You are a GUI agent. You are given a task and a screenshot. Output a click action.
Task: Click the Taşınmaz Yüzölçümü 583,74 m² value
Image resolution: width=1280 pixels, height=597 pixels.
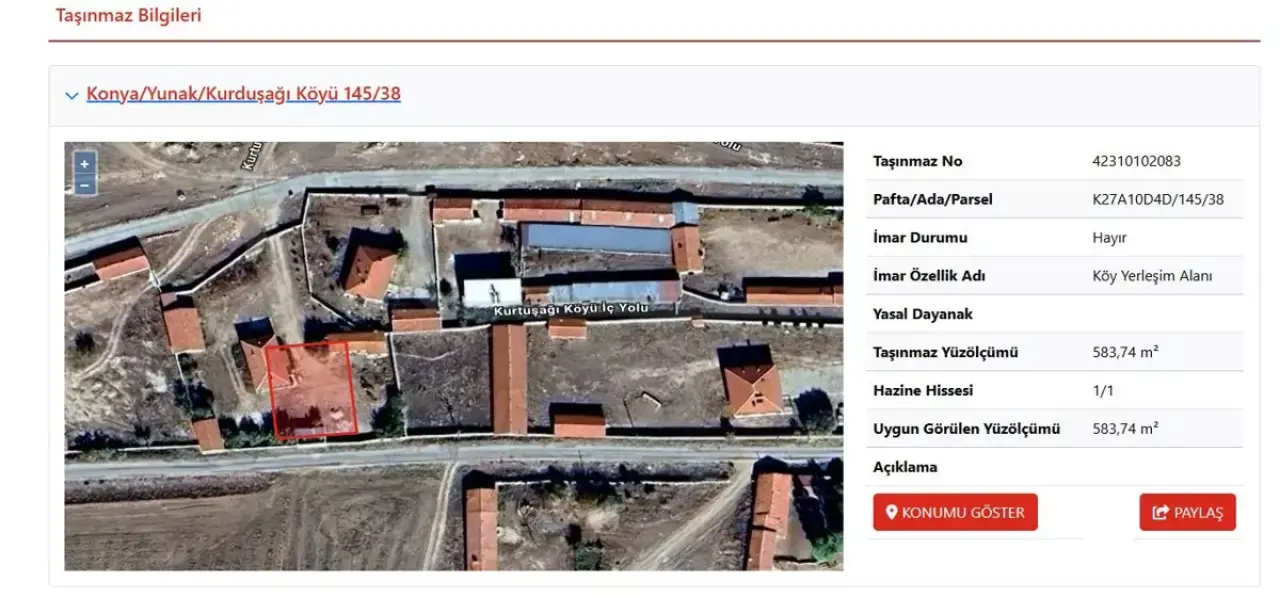(1126, 352)
